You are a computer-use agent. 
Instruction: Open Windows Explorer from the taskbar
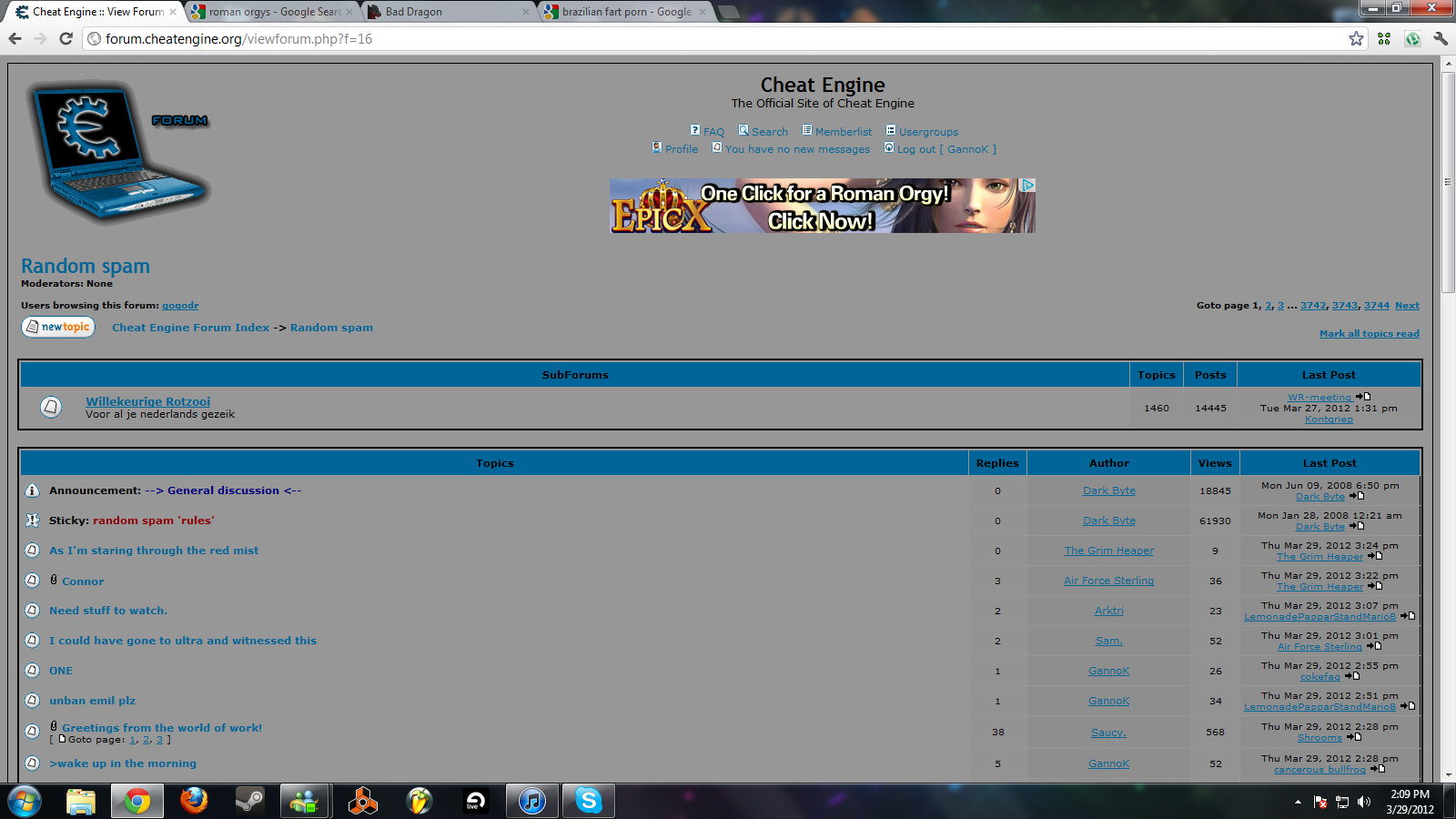point(81,801)
